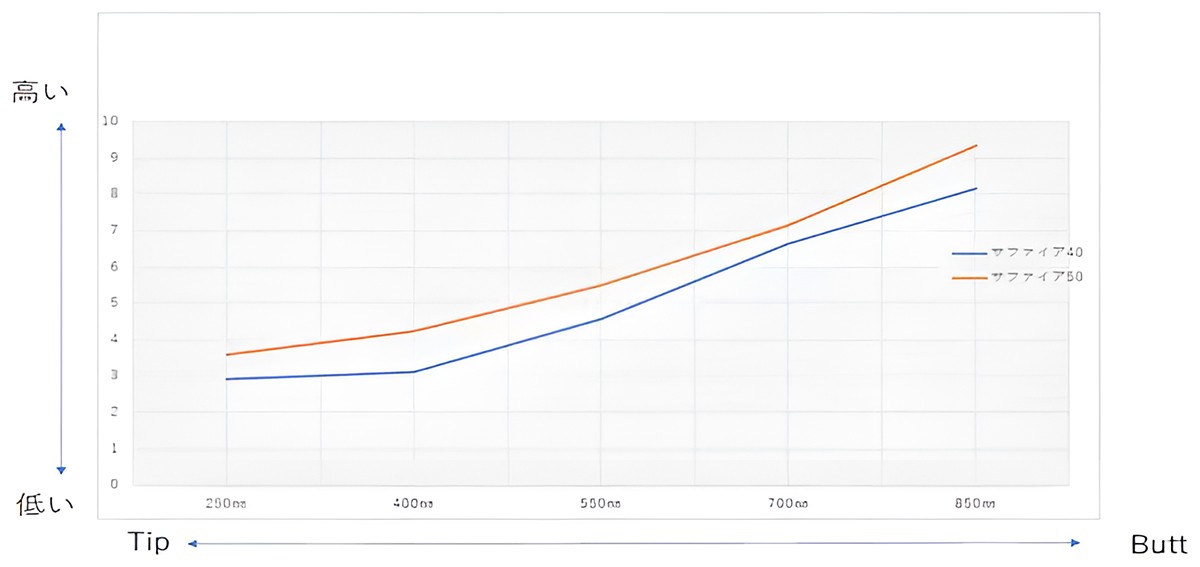Select the 200mm x-axis label
The image size is (1200, 567).
coord(226,504)
